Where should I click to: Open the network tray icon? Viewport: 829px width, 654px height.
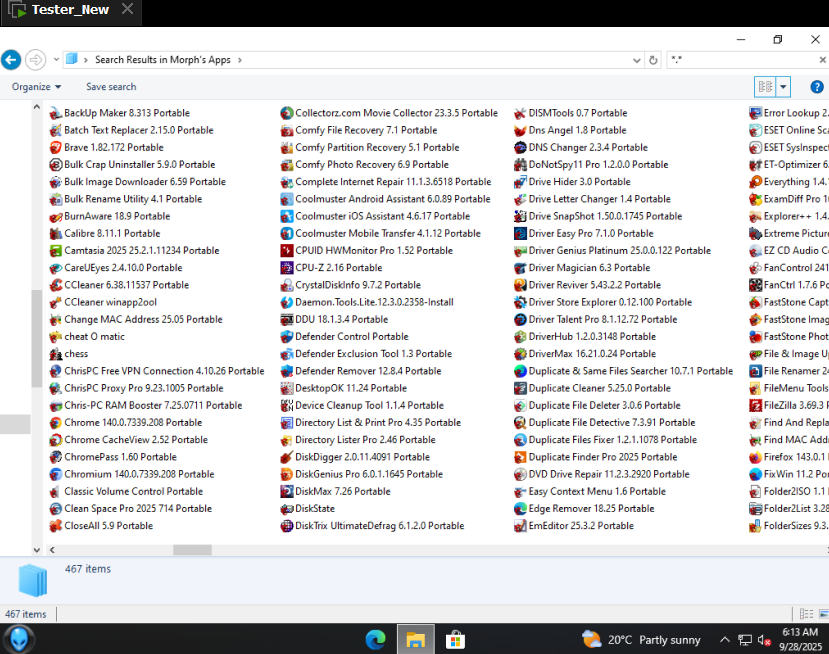point(744,640)
